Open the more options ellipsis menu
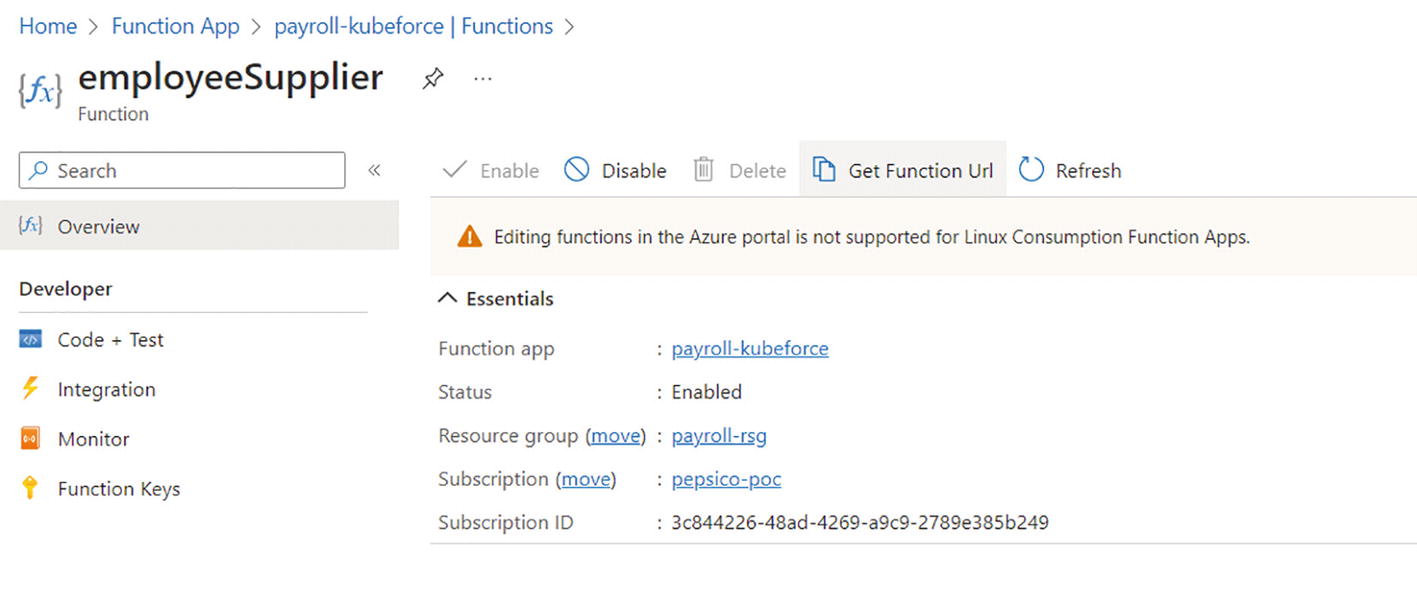 (483, 79)
